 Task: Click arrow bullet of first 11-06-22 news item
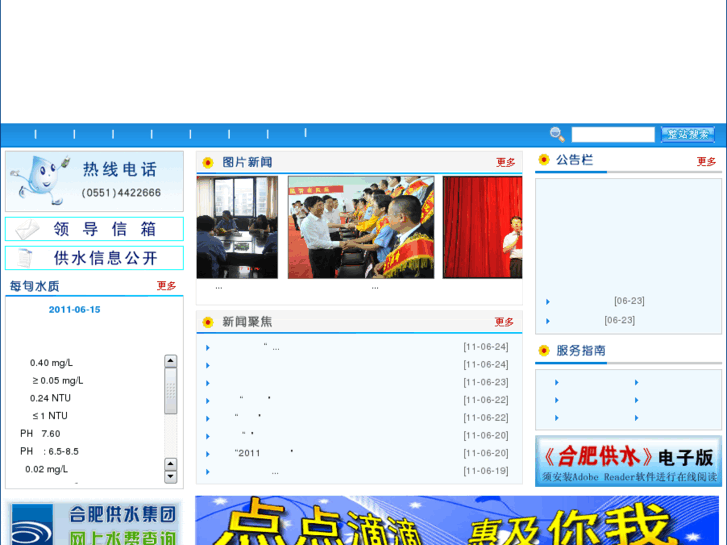click(x=208, y=401)
